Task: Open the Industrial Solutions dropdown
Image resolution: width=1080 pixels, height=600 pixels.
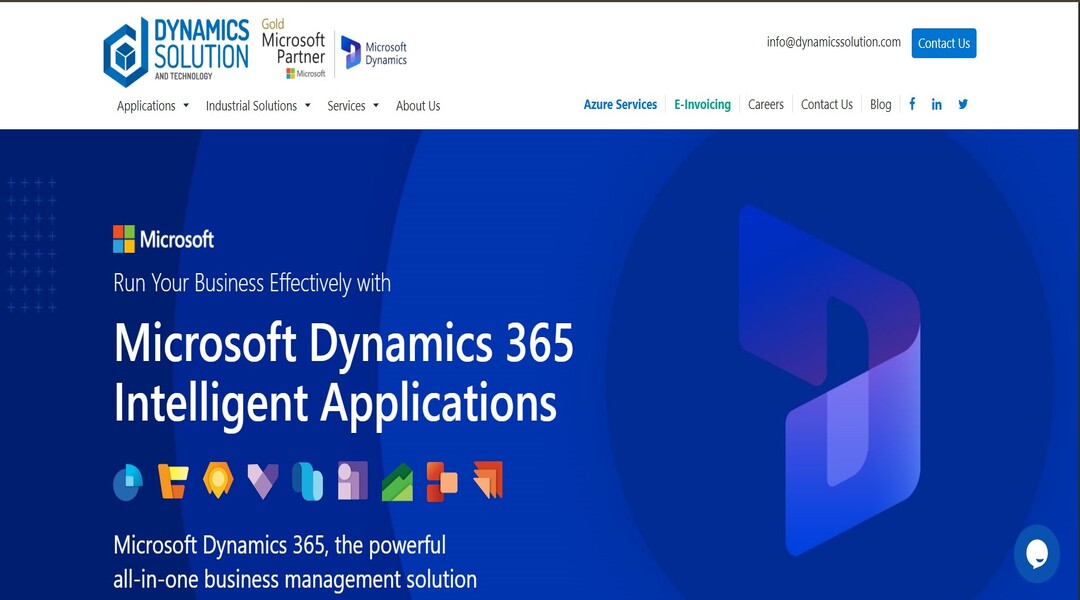Action: pyautogui.click(x=252, y=105)
